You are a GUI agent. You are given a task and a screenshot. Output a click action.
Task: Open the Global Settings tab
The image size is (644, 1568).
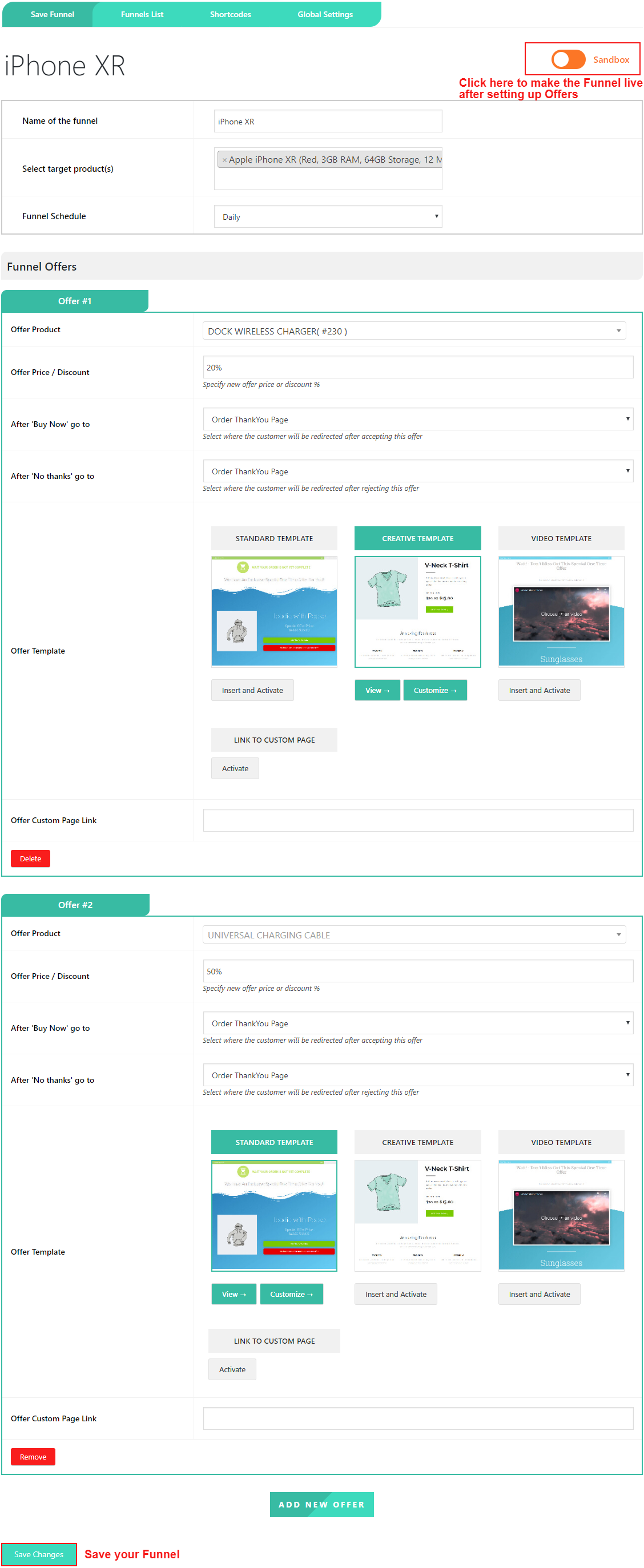click(x=325, y=14)
